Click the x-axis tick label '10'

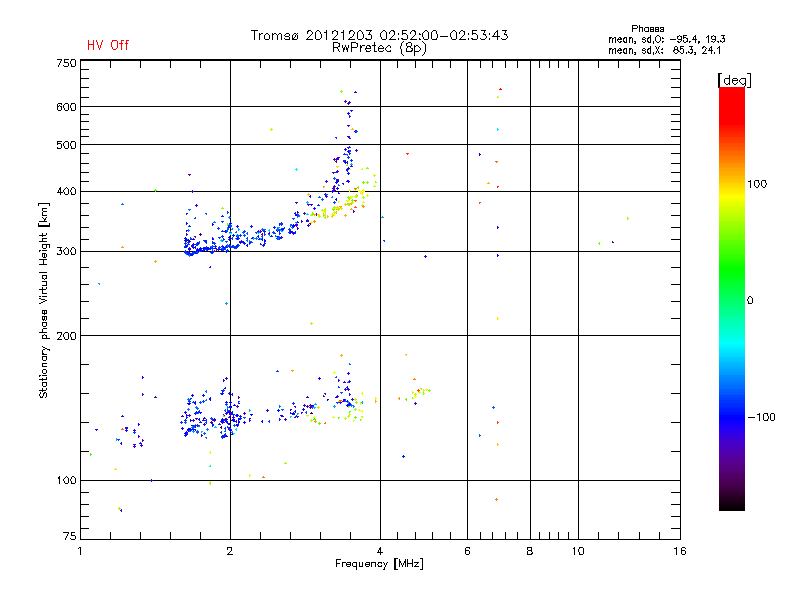(x=578, y=551)
